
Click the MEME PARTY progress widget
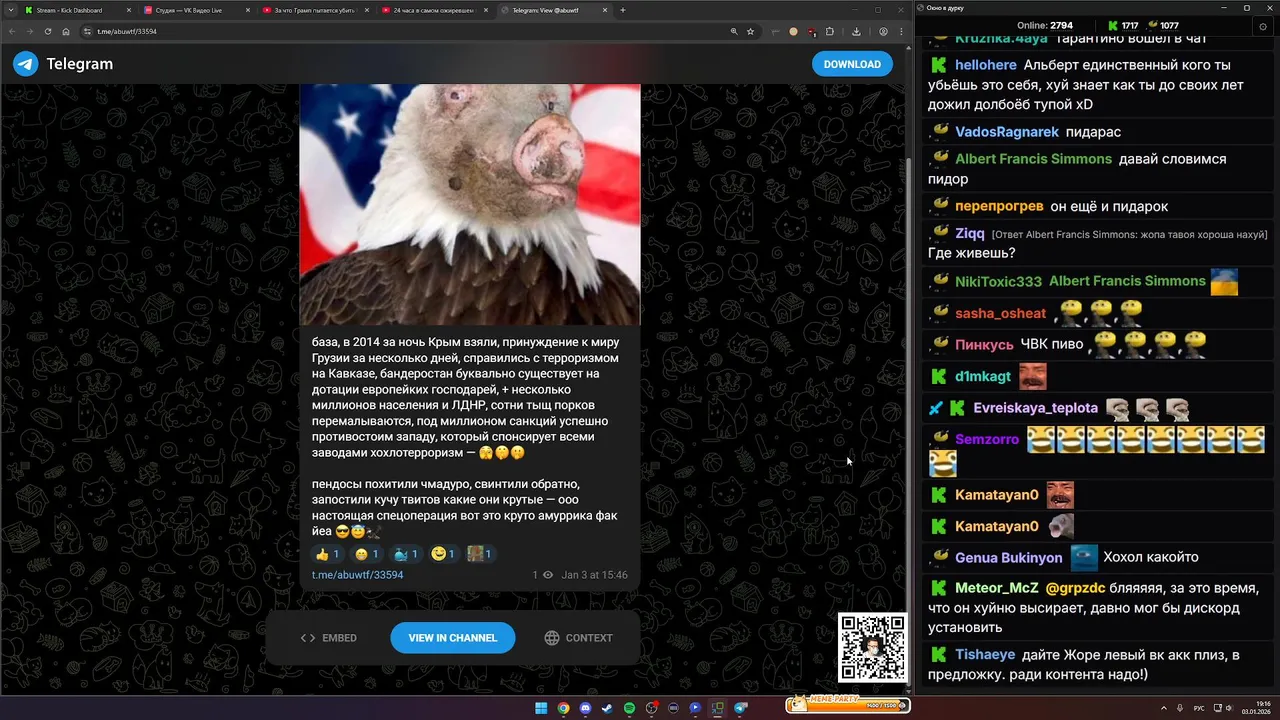point(848,705)
